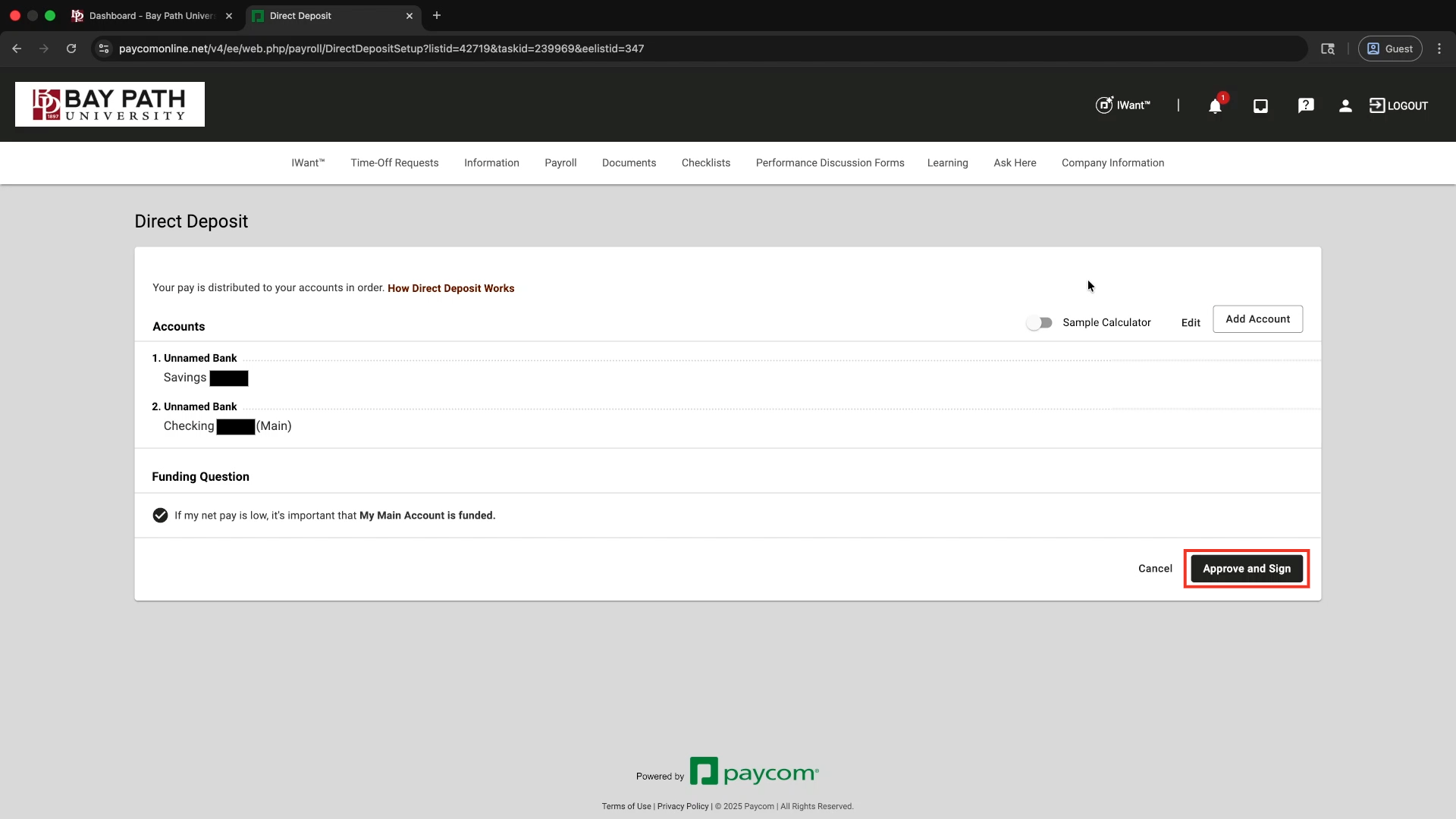Viewport: 1456px width, 819px height.
Task: Click the browser address bar URL
Action: pyautogui.click(x=381, y=49)
